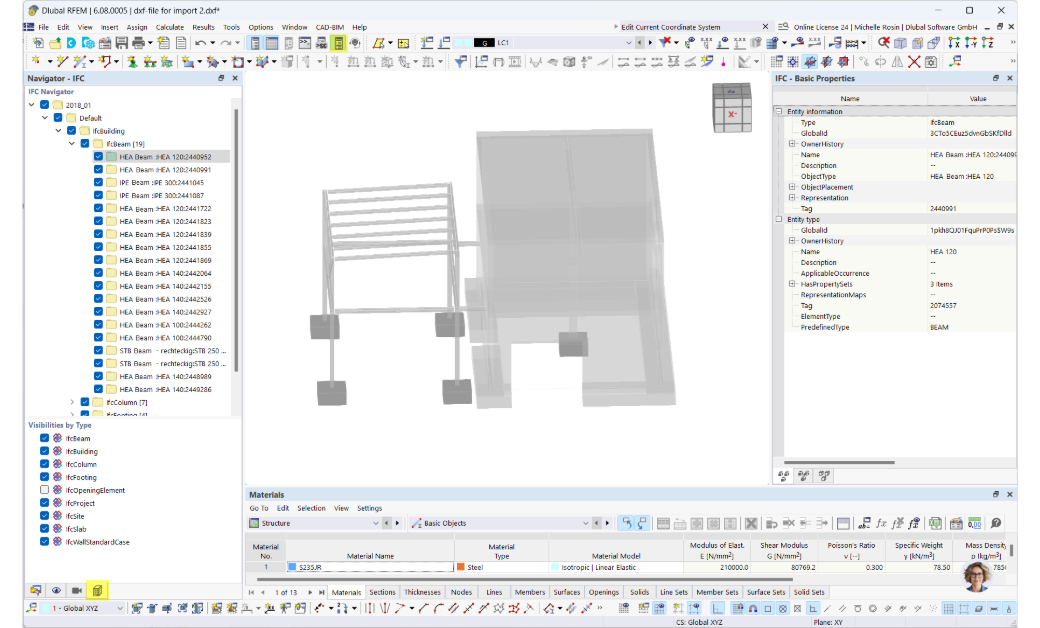
Task: Open the CAD-BIM menu
Action: (330, 27)
